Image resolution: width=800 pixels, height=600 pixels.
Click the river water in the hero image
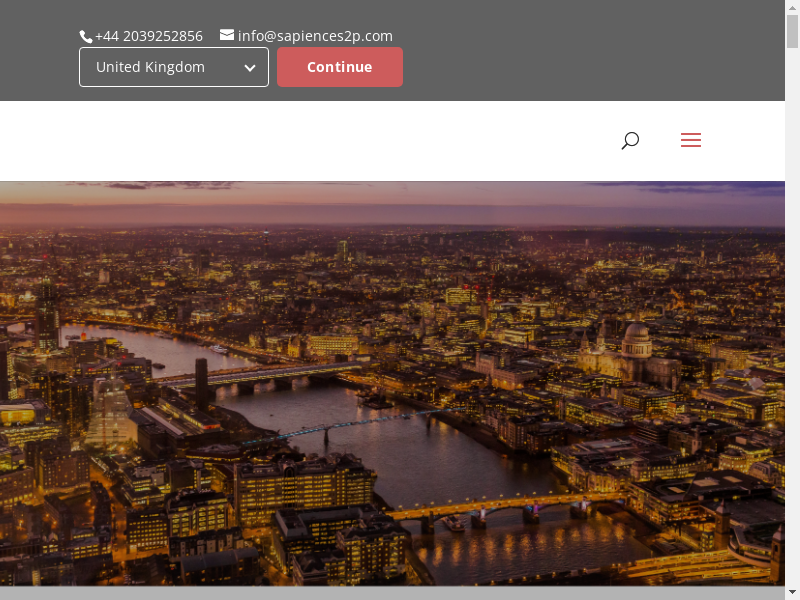point(420,460)
